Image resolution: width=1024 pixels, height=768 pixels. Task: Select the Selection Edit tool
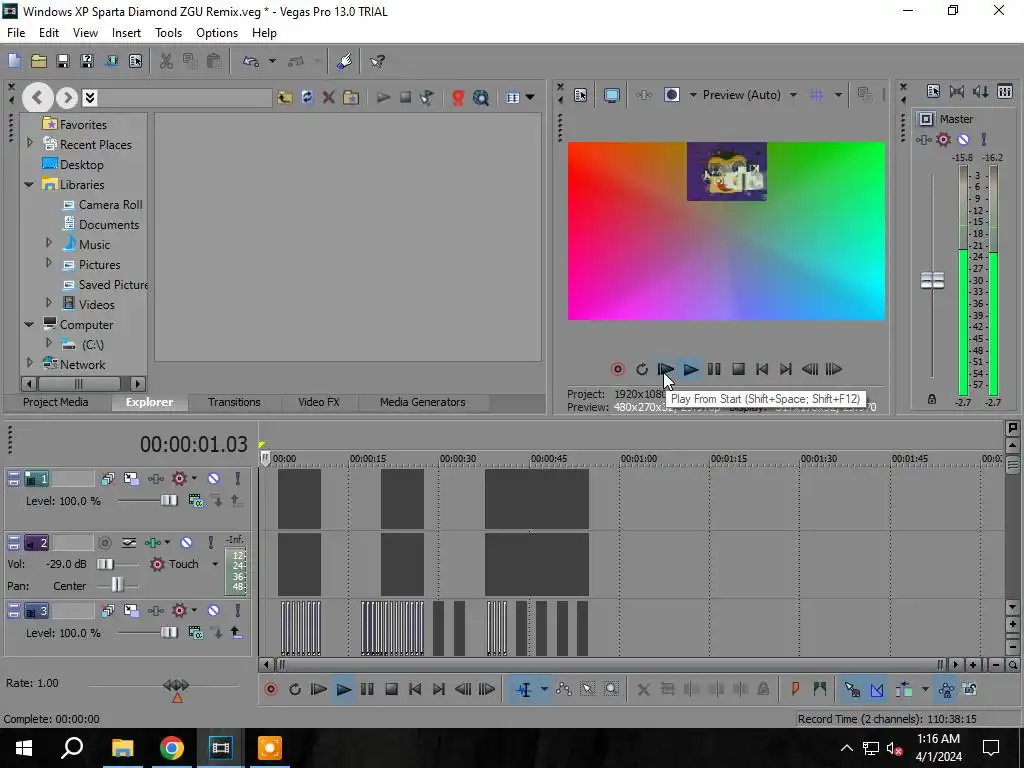pos(587,689)
